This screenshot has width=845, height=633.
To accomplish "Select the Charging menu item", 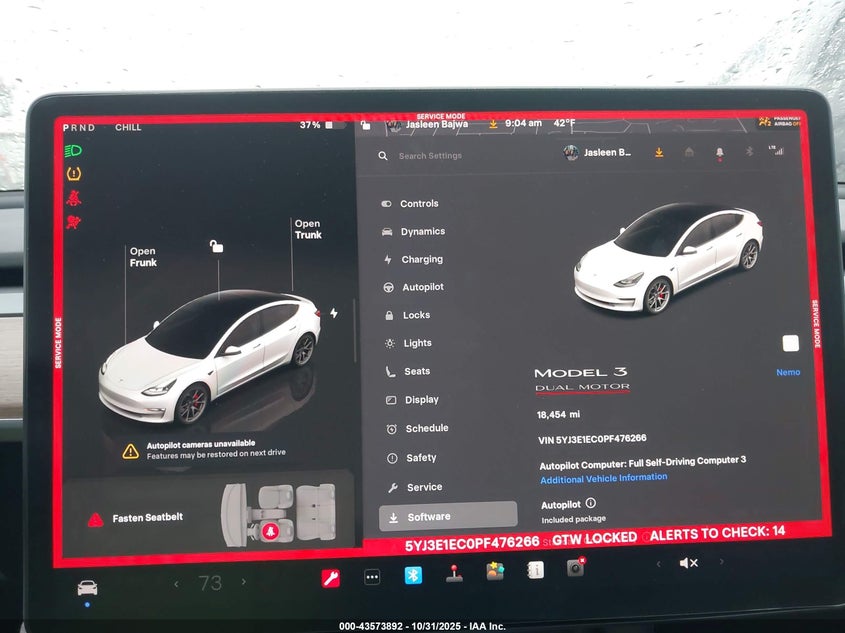I will point(421,259).
